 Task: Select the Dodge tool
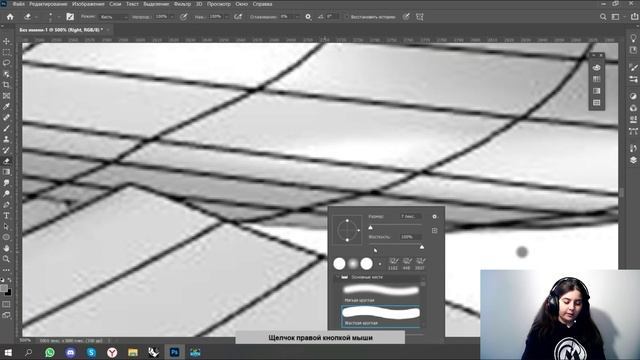[7, 193]
